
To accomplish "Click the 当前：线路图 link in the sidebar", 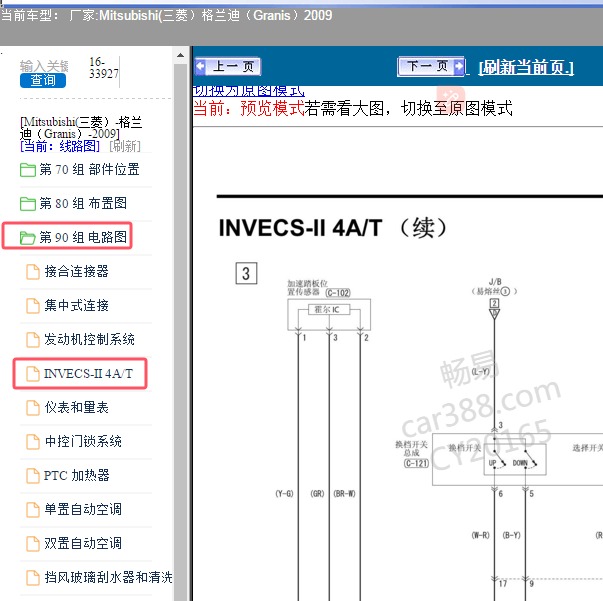I will (60, 146).
